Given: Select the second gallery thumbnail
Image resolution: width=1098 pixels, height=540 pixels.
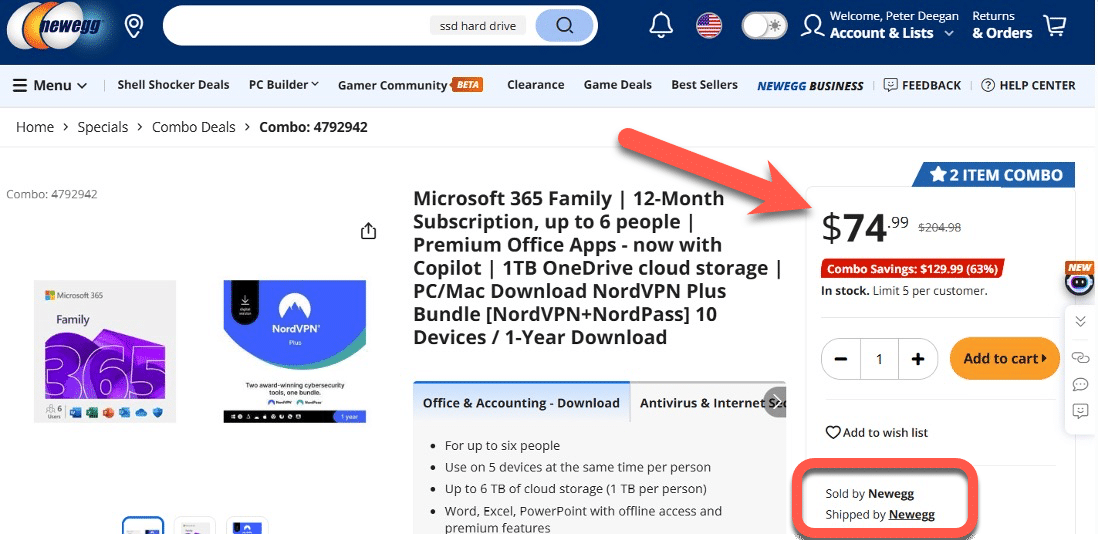Looking at the screenshot, I should [195, 525].
